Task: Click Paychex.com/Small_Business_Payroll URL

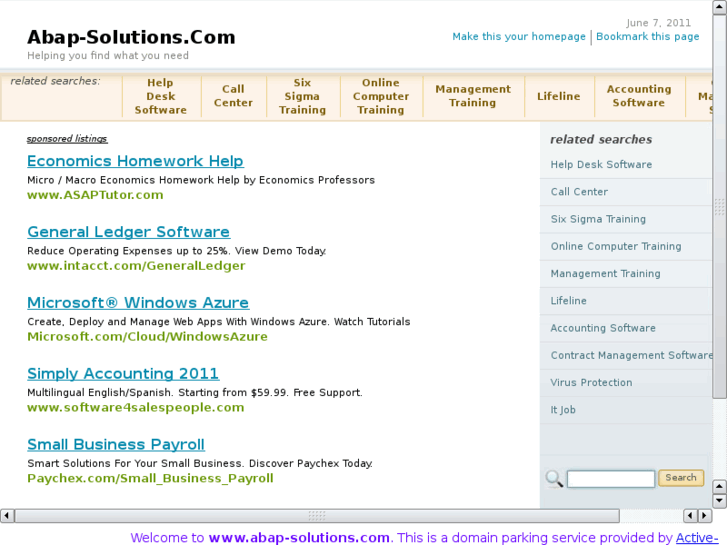Action: point(150,479)
